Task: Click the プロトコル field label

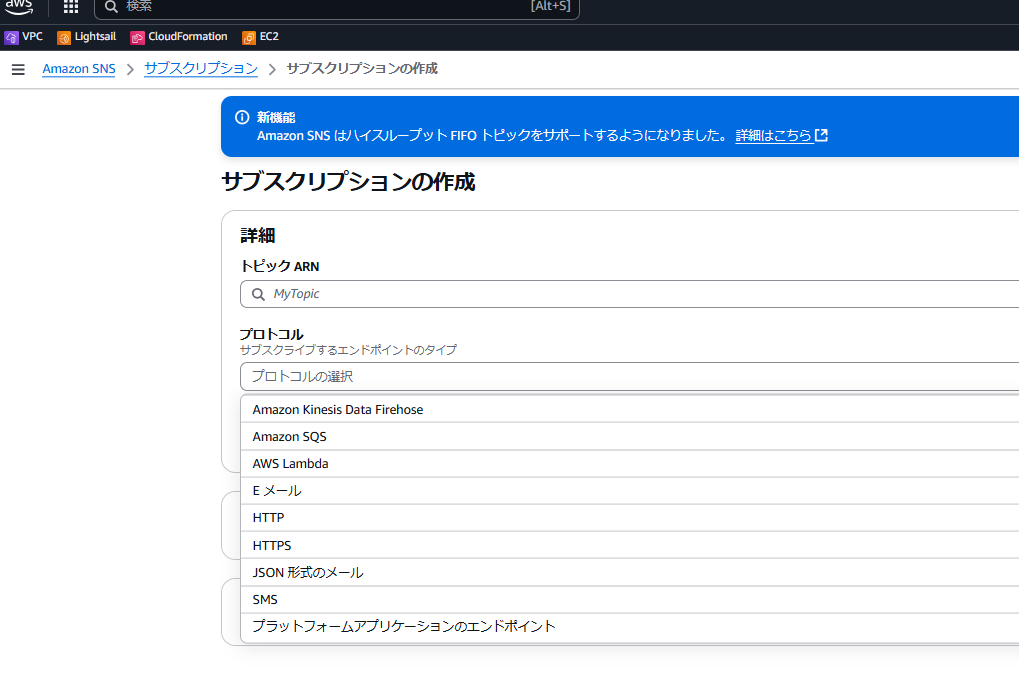Action: 272,334
